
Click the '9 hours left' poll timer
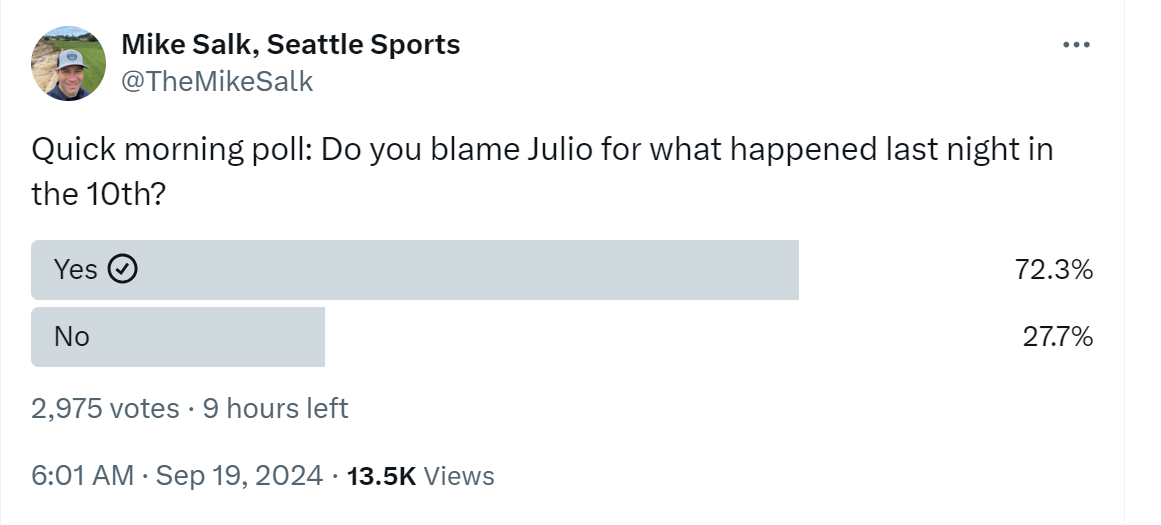click(275, 409)
